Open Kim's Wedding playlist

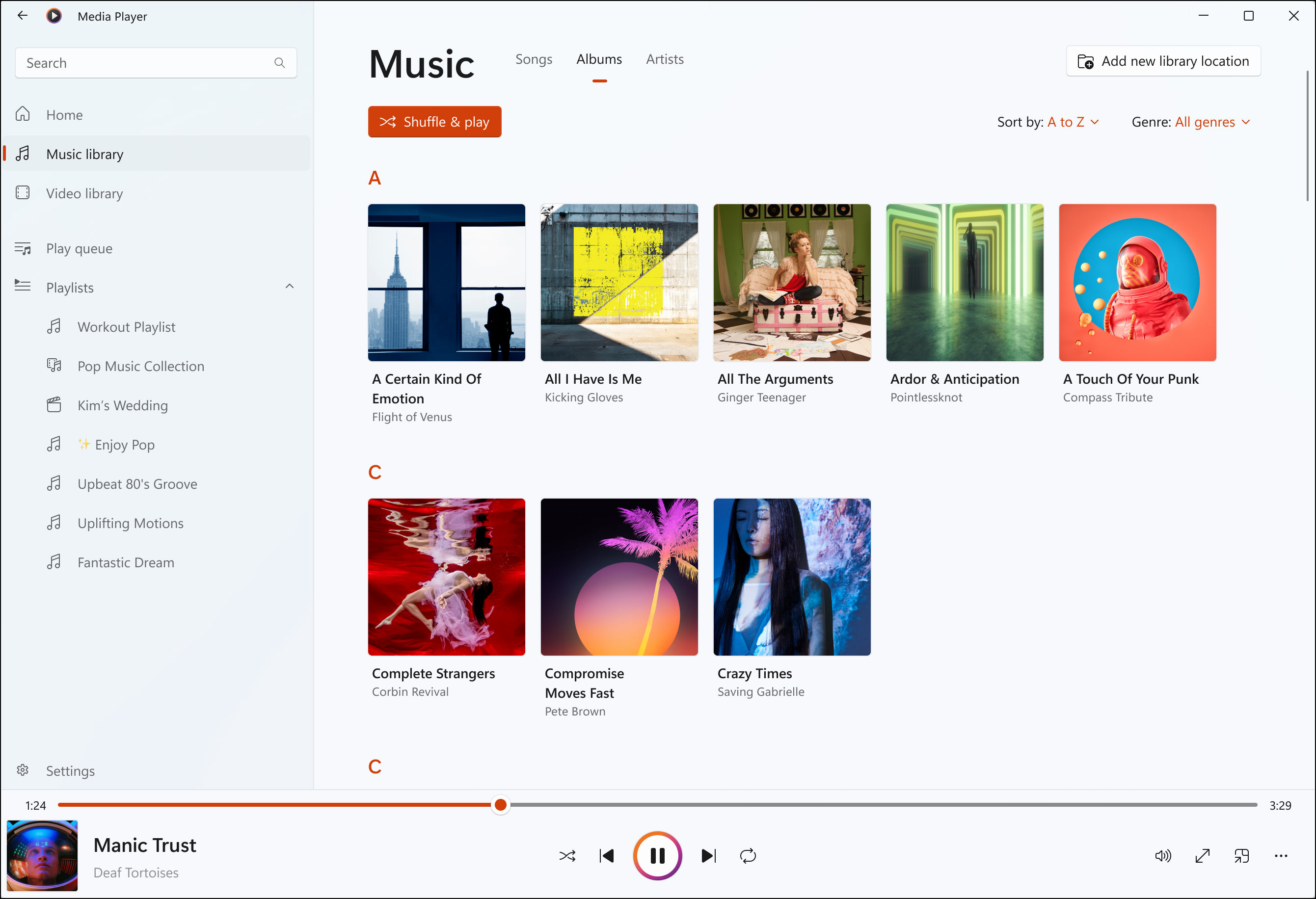(x=156, y=405)
